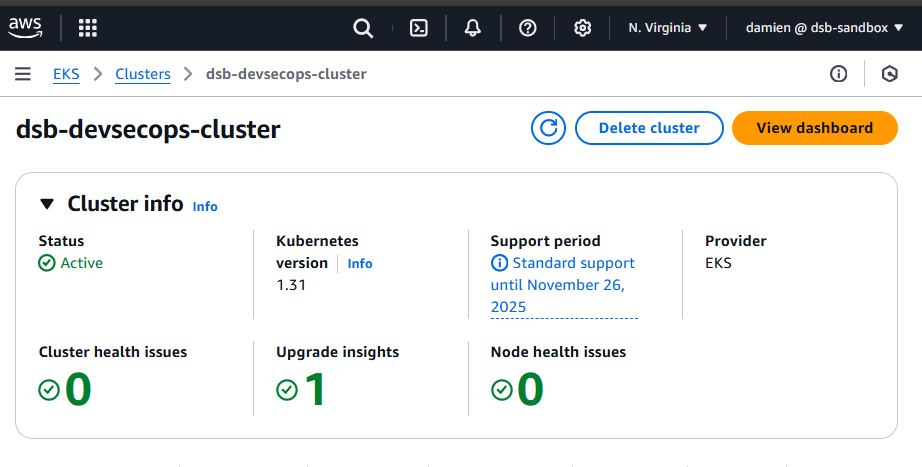The width and height of the screenshot is (922, 467).
Task: Click the Info link beside Kubernetes version
Action: click(x=360, y=264)
